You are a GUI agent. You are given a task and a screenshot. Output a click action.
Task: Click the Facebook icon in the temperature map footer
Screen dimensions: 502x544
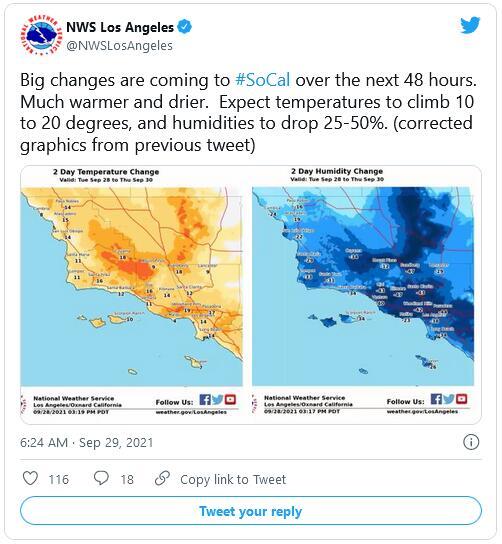205,399
